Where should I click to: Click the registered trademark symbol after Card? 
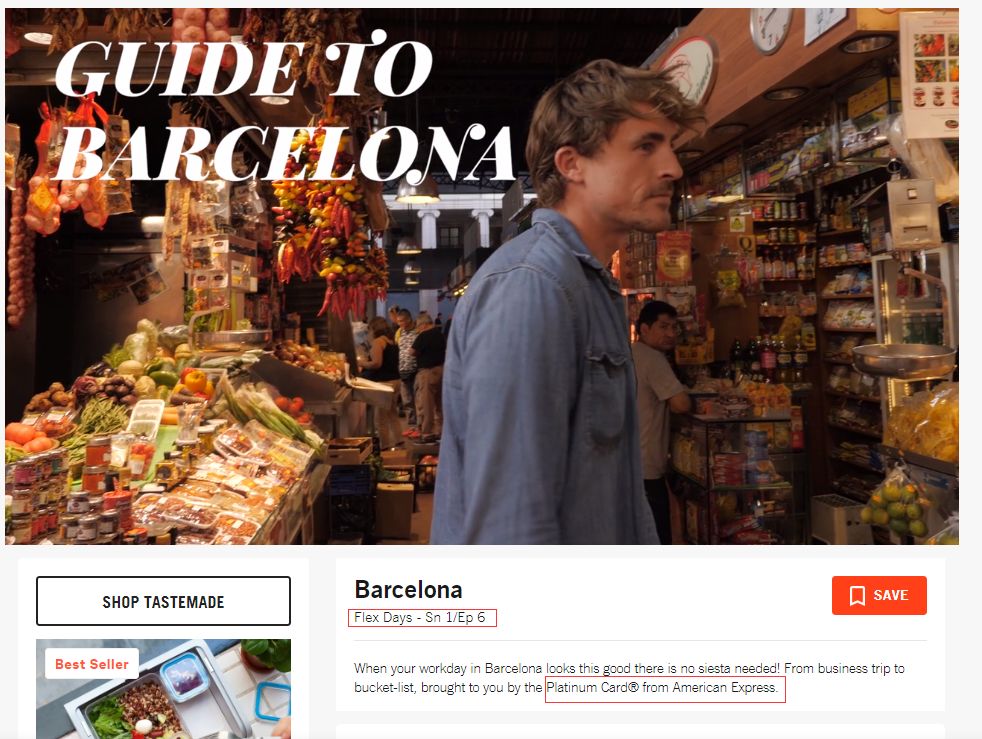634,687
